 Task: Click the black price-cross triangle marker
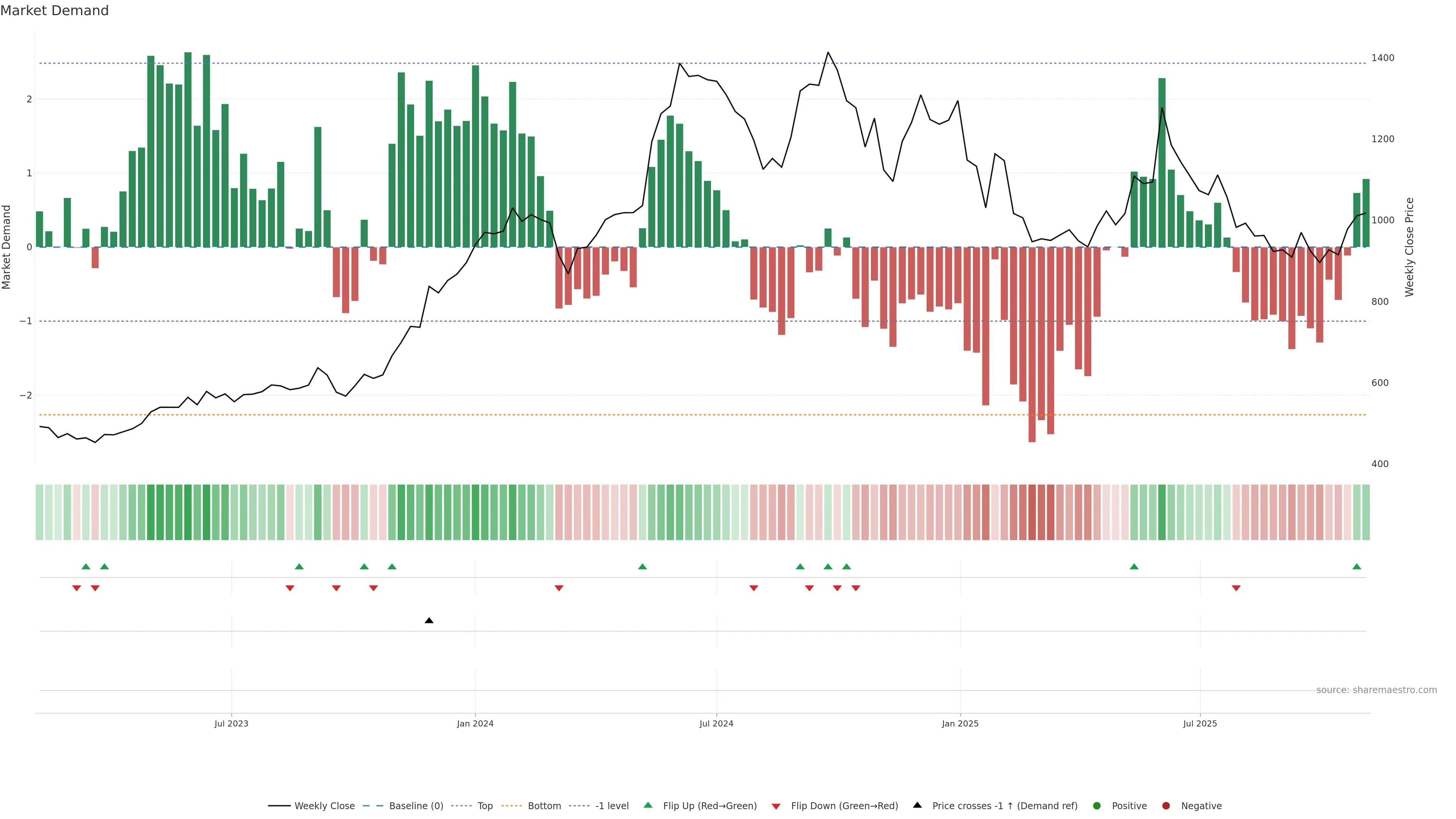pos(429,621)
